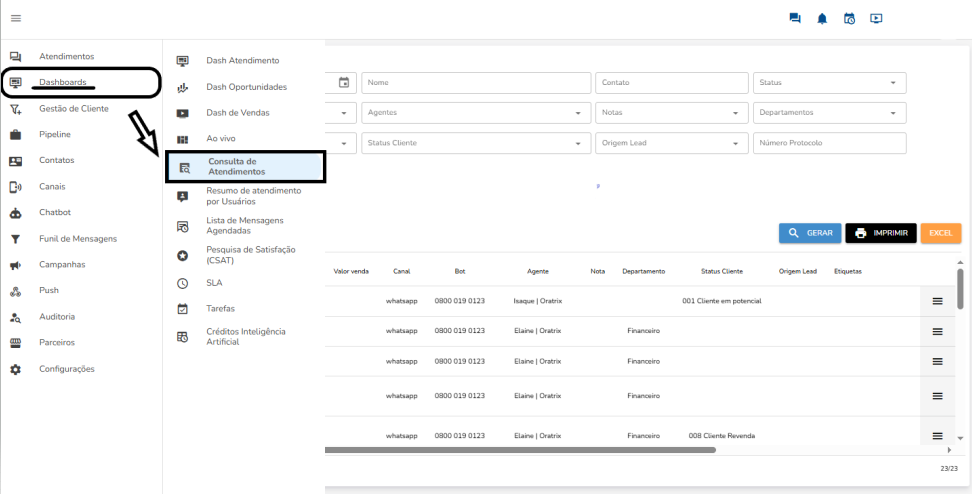The height and width of the screenshot is (494, 972).
Task: Expand the Status dropdown filter
Action: (829, 83)
